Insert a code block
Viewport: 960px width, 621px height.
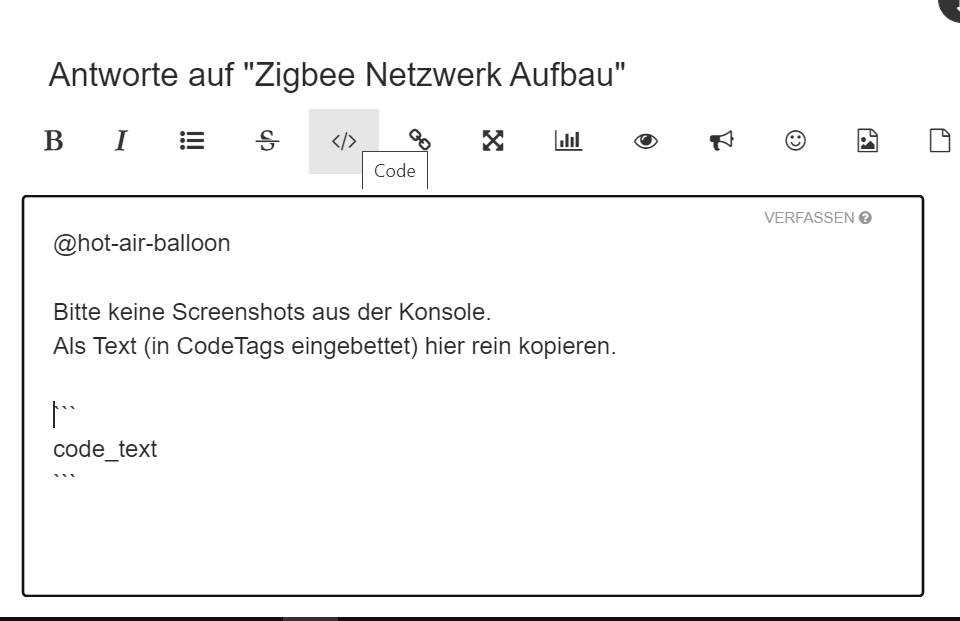pyautogui.click(x=343, y=141)
